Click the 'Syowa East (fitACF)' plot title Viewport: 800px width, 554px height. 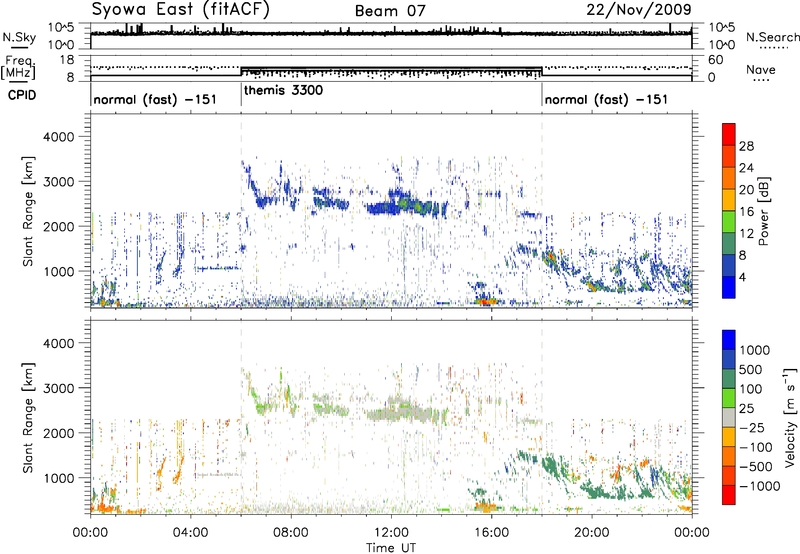click(181, 10)
